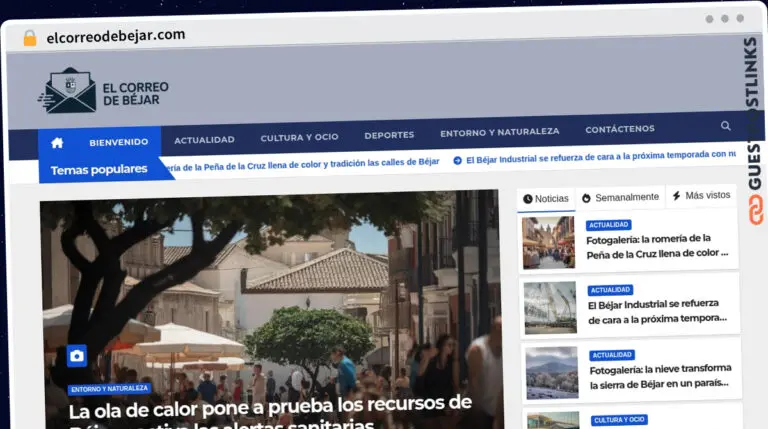Click the Peña de la Cruz ticker headline
Screen dimensions: 768x429
point(302,164)
